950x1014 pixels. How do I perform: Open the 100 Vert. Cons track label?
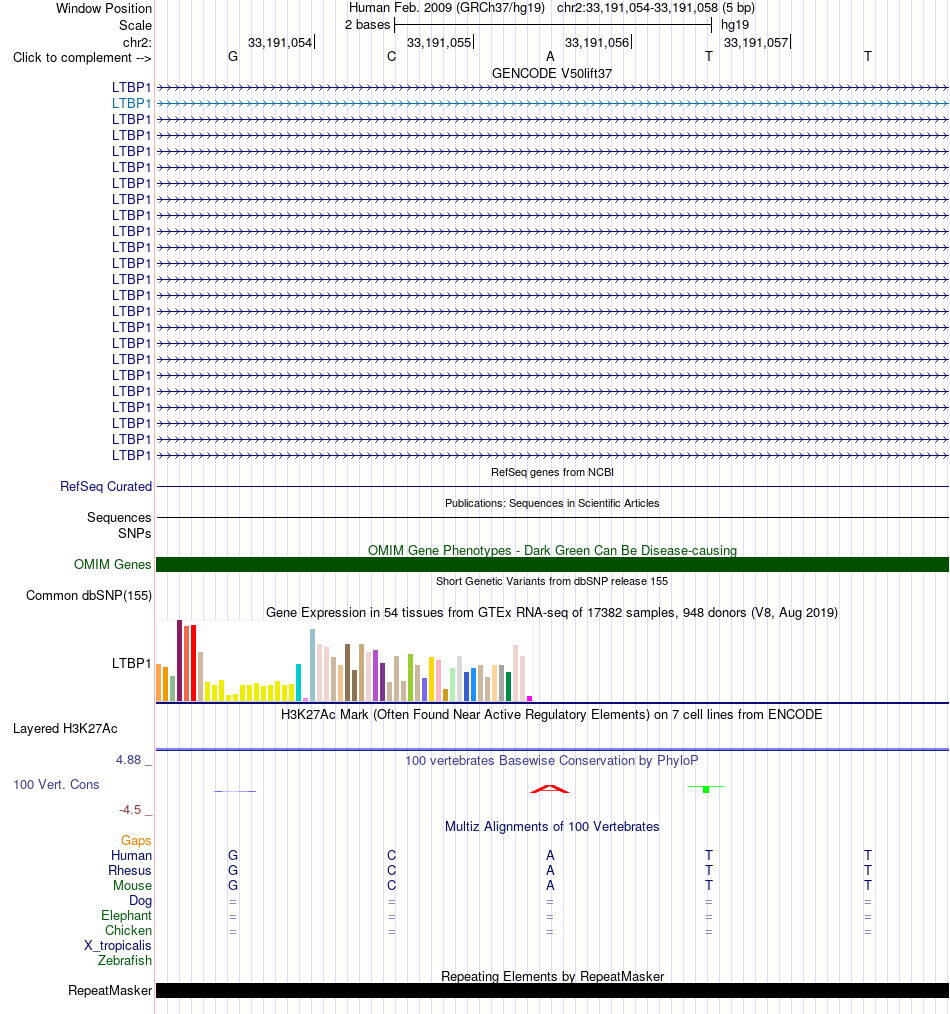[x=56, y=784]
